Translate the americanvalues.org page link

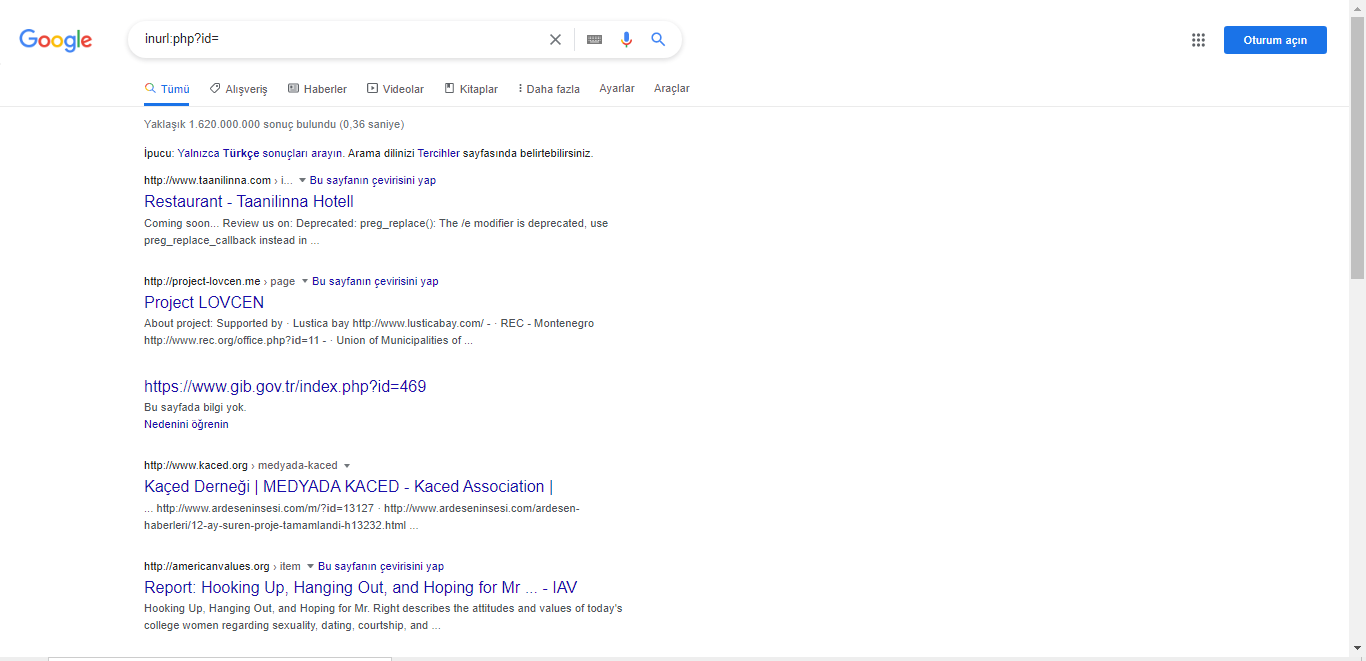381,566
